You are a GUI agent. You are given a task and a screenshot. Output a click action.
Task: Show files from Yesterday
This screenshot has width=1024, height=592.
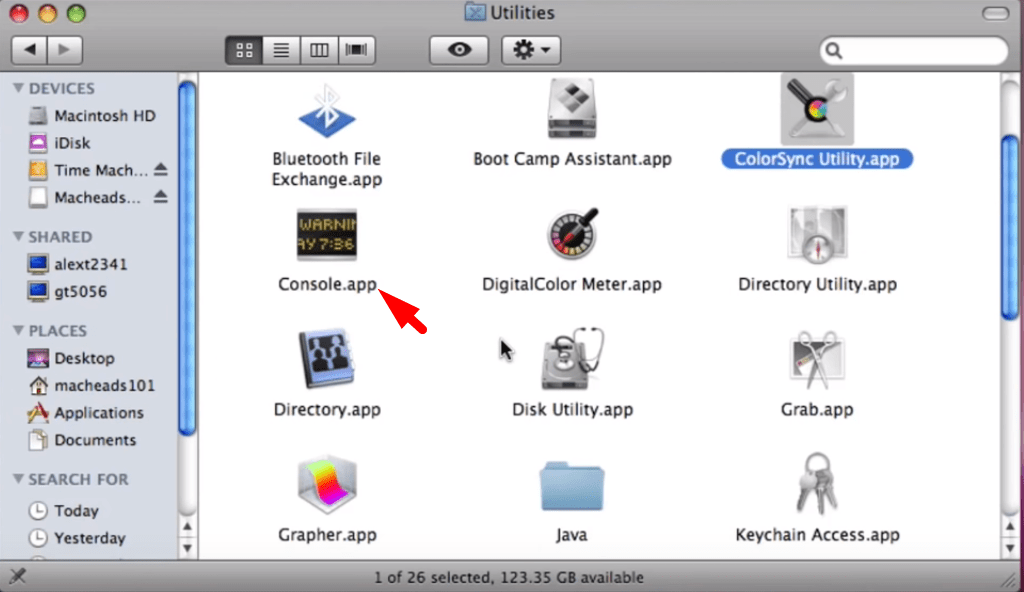[x=77, y=538]
